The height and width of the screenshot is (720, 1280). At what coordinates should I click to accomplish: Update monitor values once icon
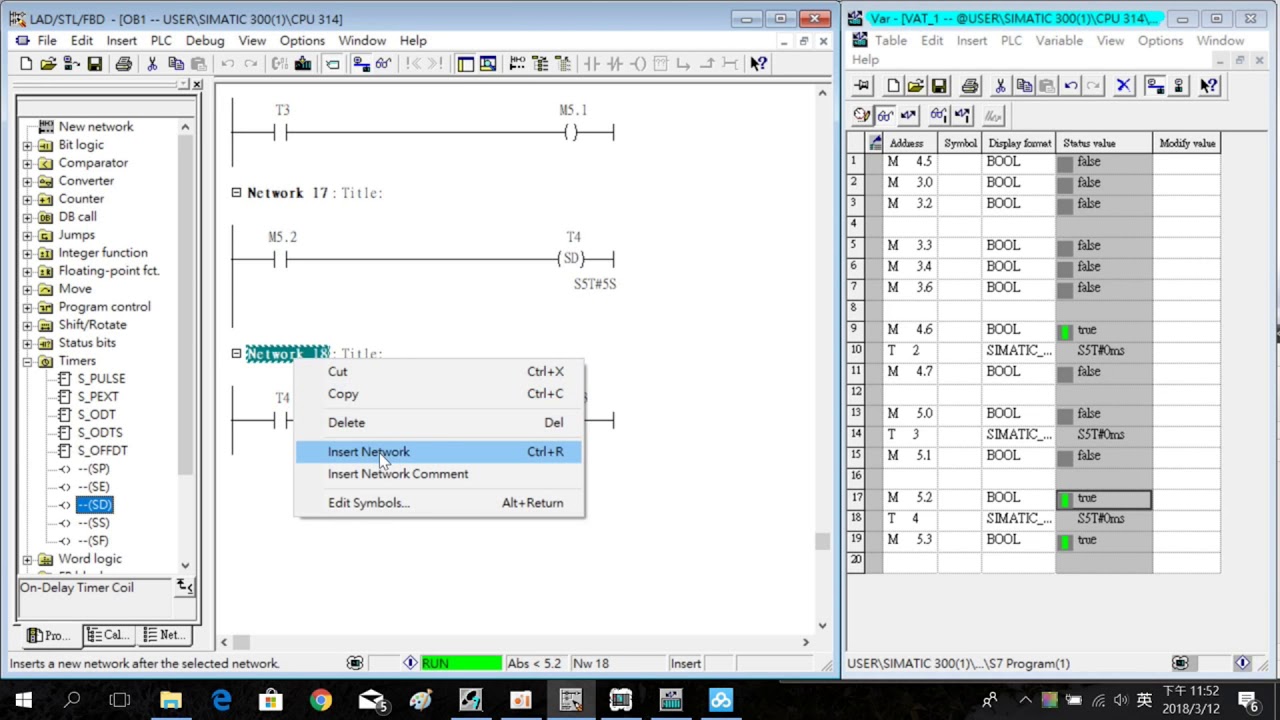click(938, 116)
